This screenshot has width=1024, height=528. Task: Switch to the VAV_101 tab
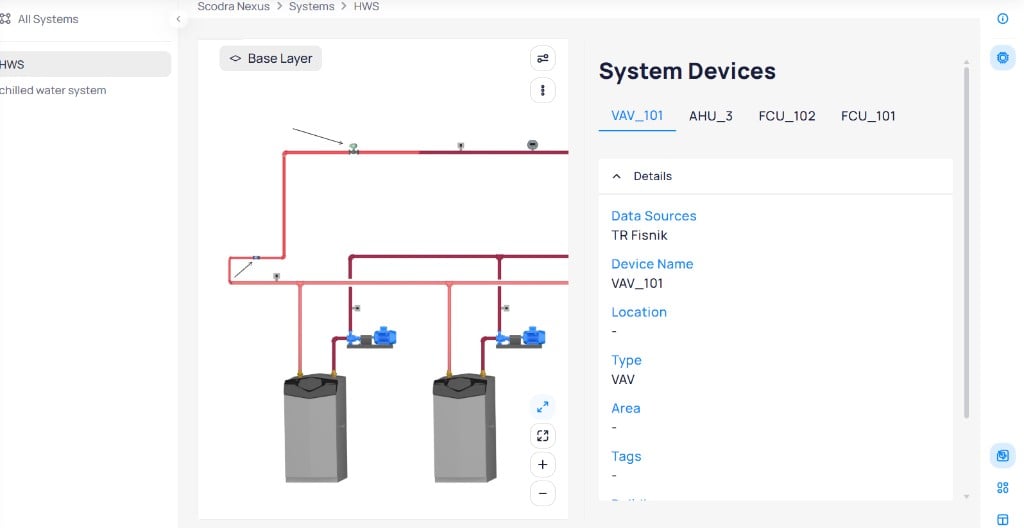(637, 116)
